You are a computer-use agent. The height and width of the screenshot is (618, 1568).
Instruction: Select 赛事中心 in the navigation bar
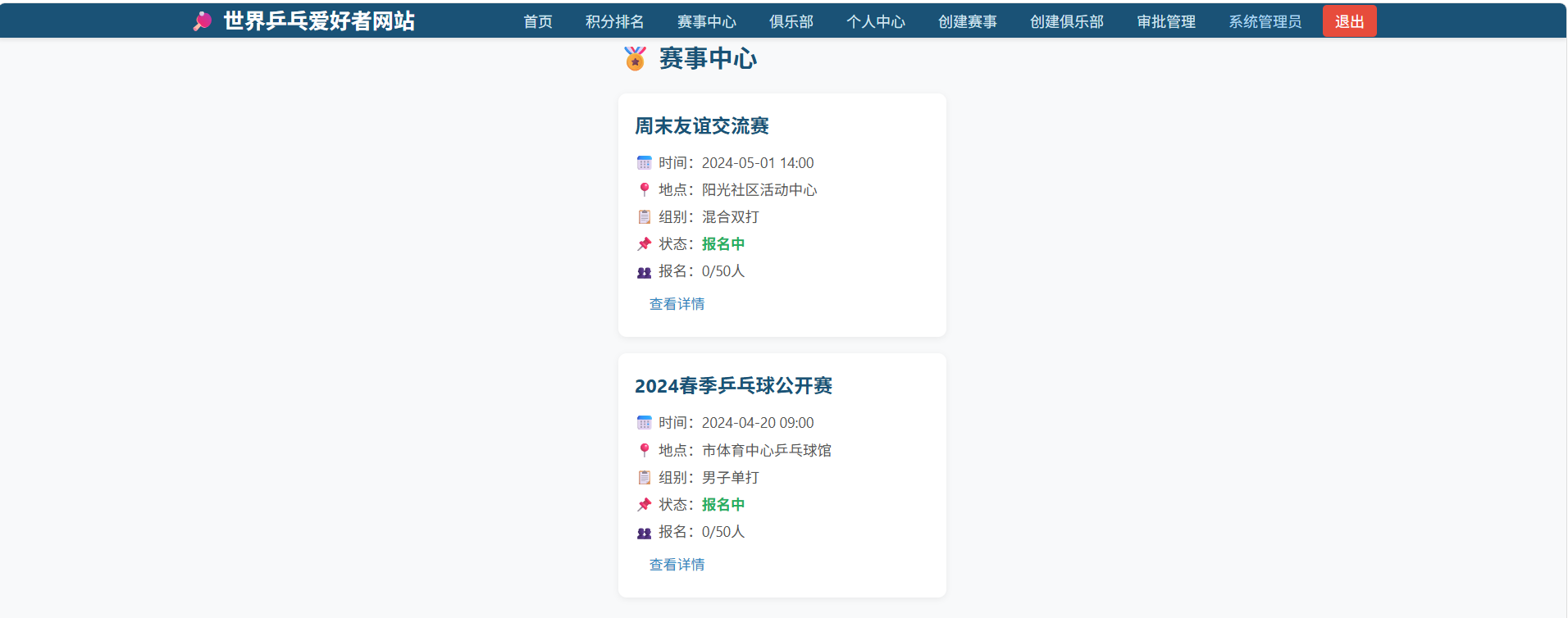706,21
